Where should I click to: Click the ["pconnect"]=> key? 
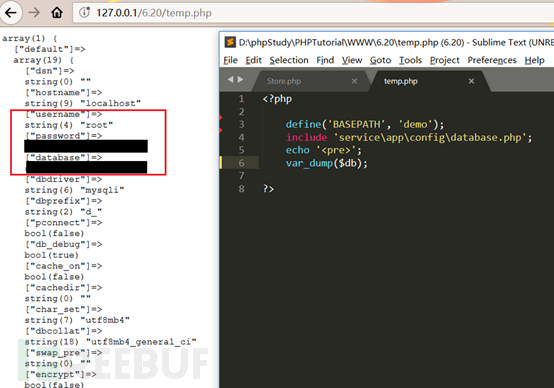(64, 223)
